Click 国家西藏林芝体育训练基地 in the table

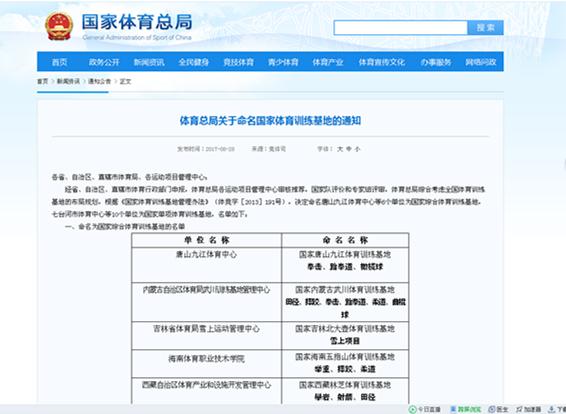pyautogui.click(x=345, y=385)
